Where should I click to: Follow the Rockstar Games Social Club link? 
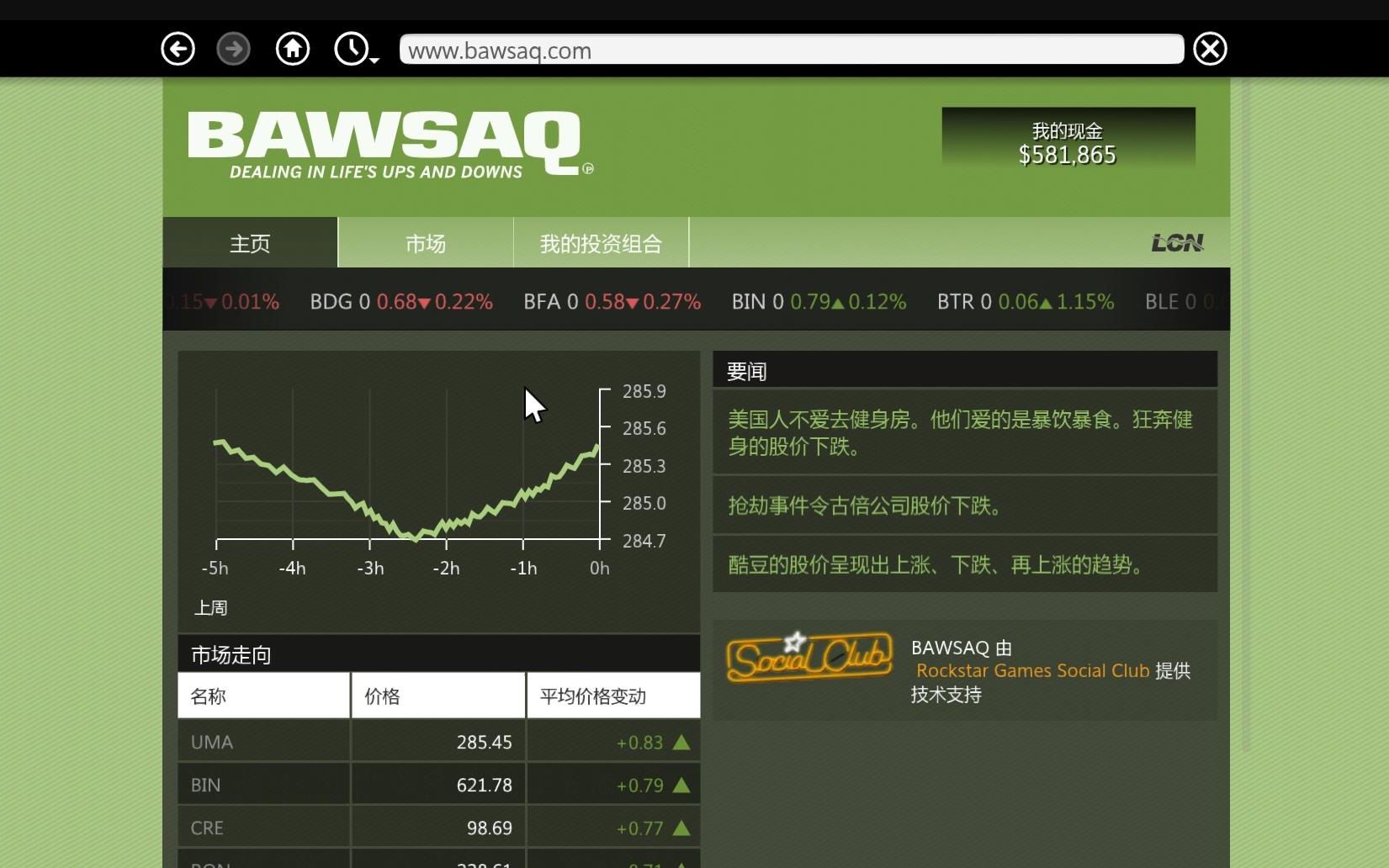click(1032, 670)
